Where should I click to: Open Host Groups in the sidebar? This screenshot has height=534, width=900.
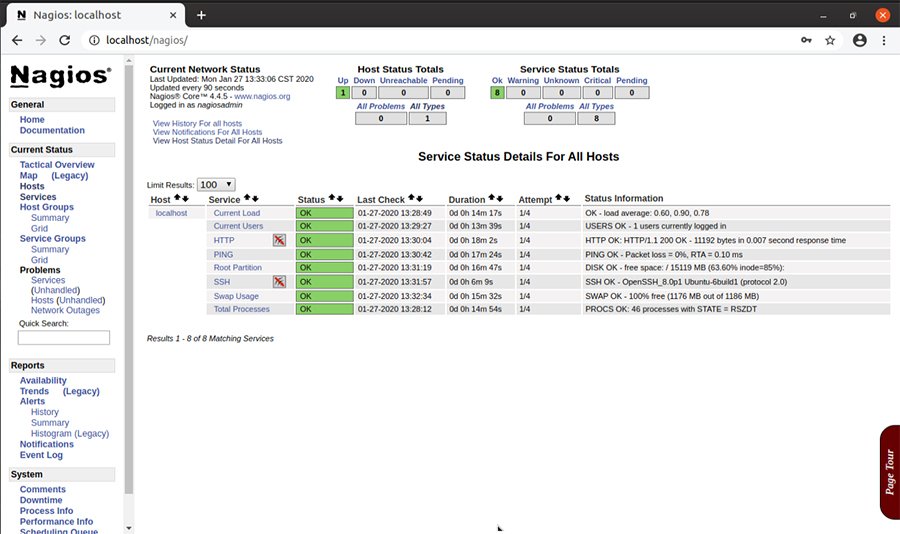(x=46, y=207)
